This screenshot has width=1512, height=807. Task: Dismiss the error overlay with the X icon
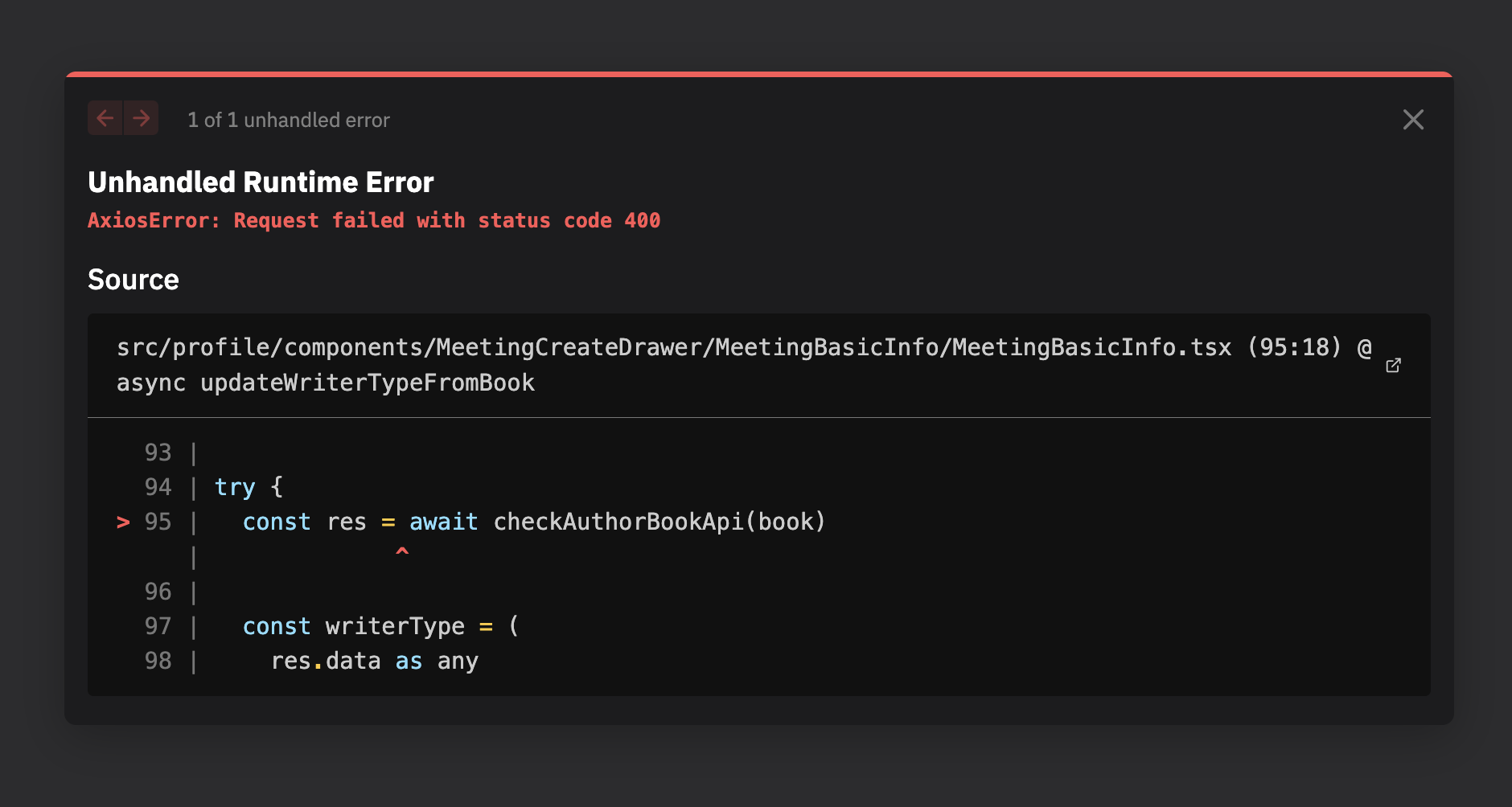(1413, 119)
